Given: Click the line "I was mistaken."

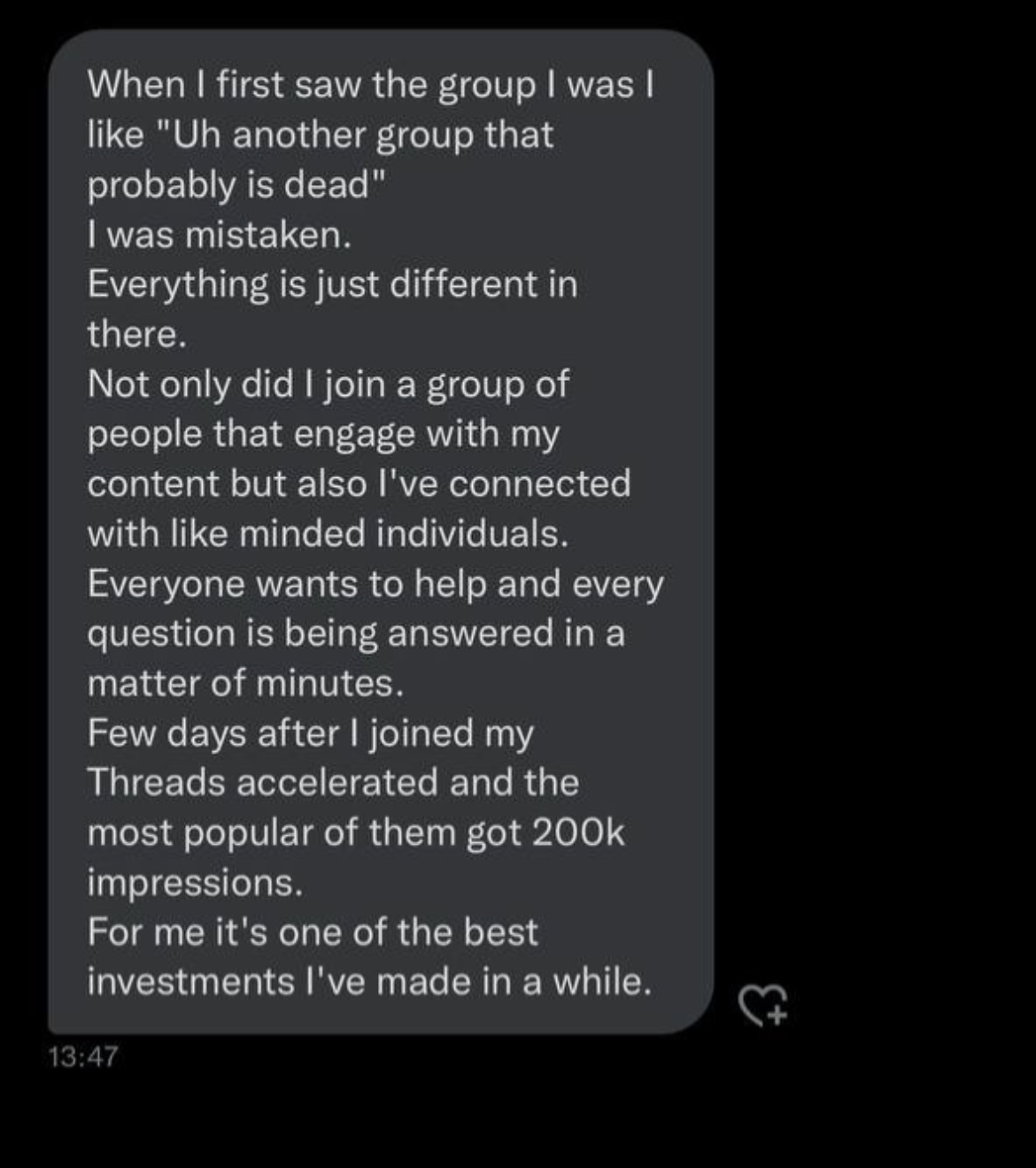Looking at the screenshot, I should point(219,235).
